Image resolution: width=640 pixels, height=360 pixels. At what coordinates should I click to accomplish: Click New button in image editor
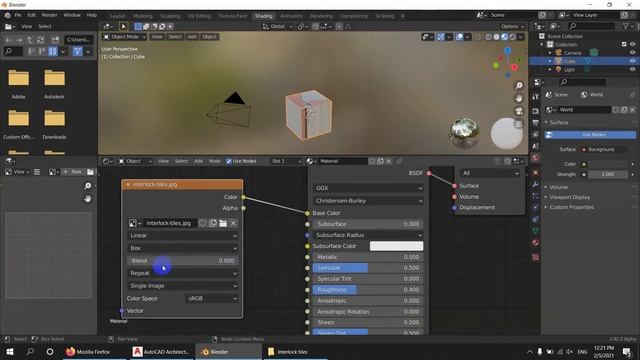72,172
